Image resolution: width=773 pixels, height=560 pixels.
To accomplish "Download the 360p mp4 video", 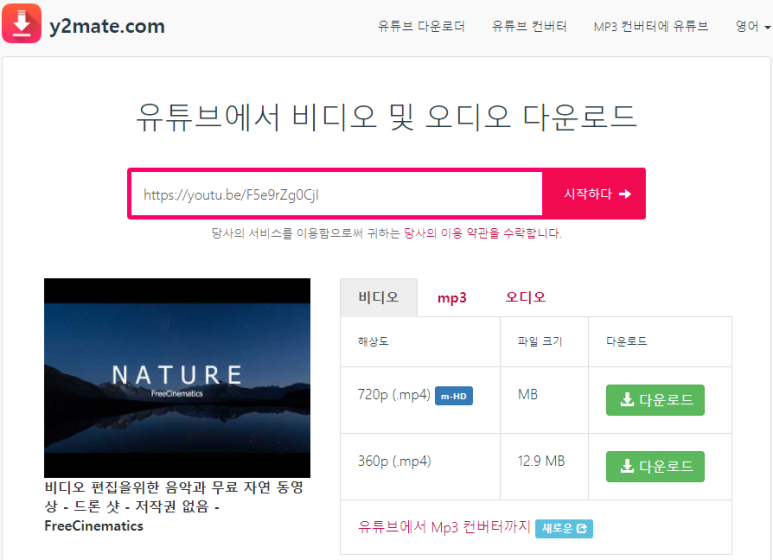I will coord(655,466).
